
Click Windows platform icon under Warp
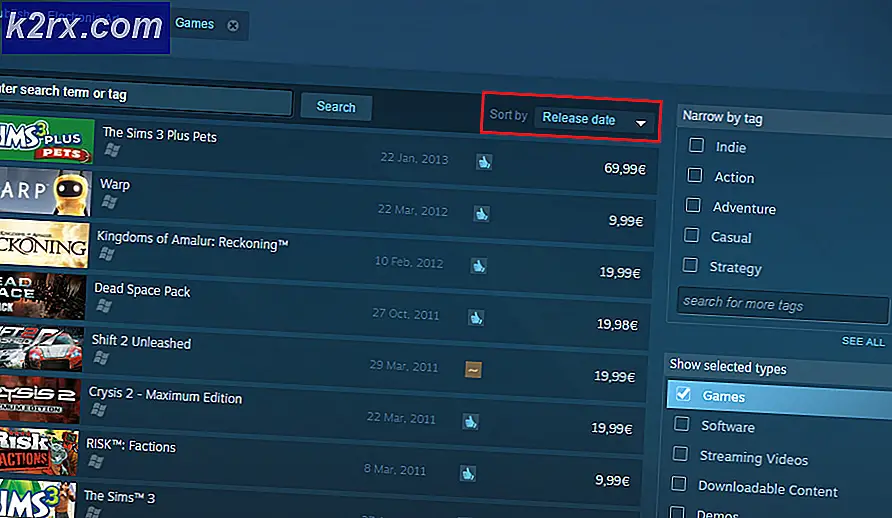(109, 201)
